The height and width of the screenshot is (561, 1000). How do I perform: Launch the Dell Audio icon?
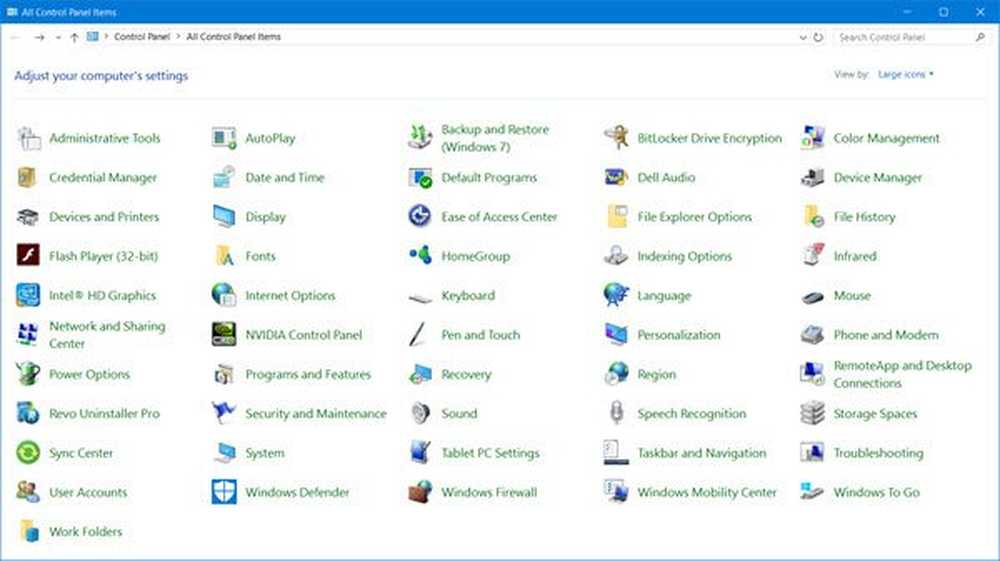pos(616,178)
